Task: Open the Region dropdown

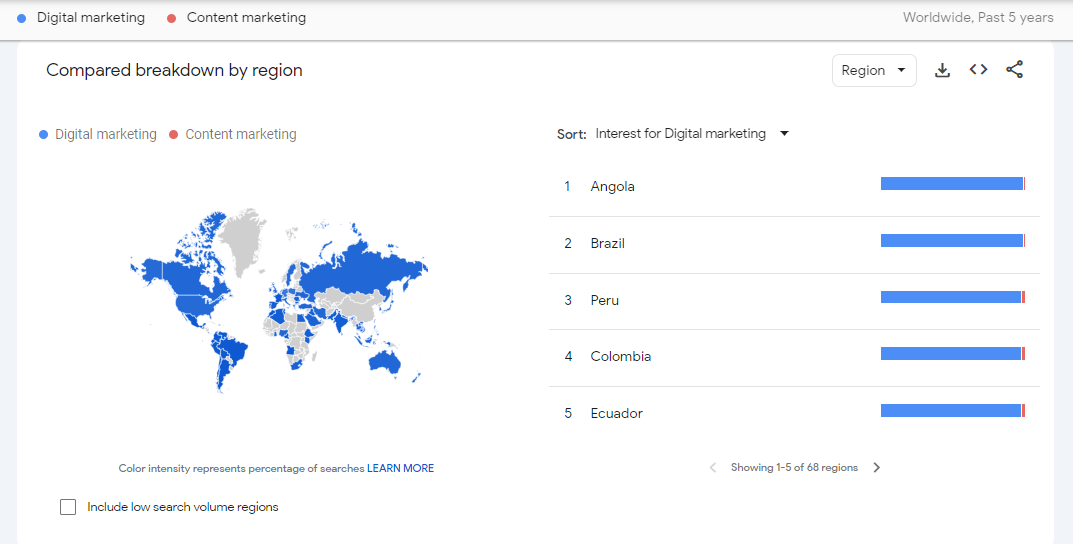Action: click(873, 70)
